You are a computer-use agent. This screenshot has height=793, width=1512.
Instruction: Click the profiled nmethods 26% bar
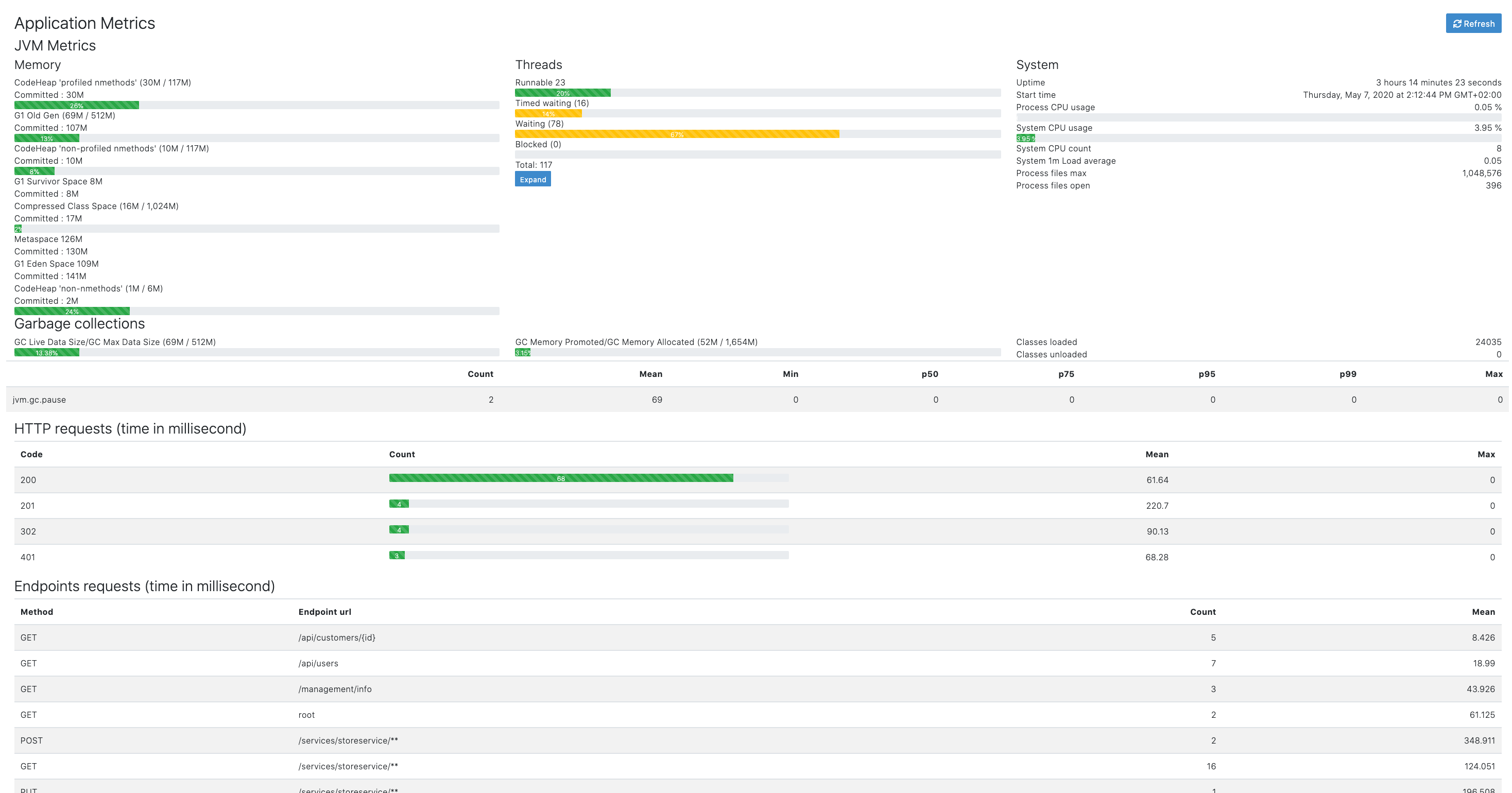76,106
